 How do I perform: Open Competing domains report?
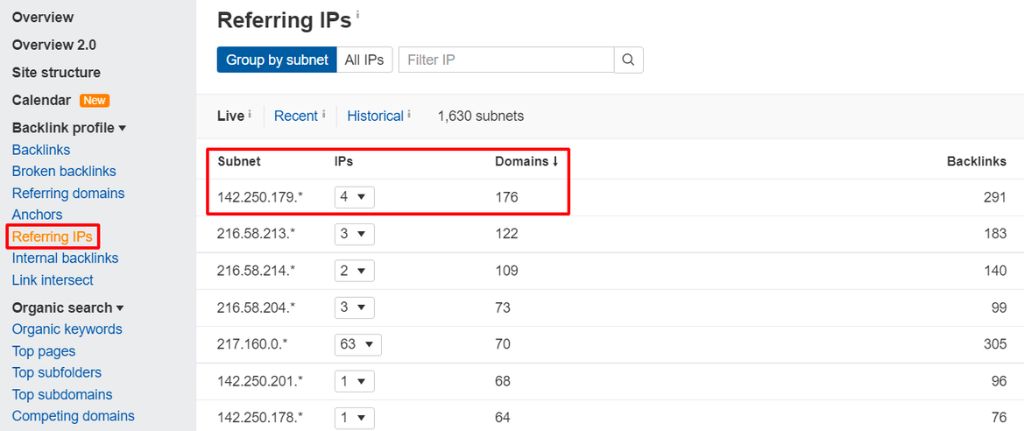(x=73, y=416)
